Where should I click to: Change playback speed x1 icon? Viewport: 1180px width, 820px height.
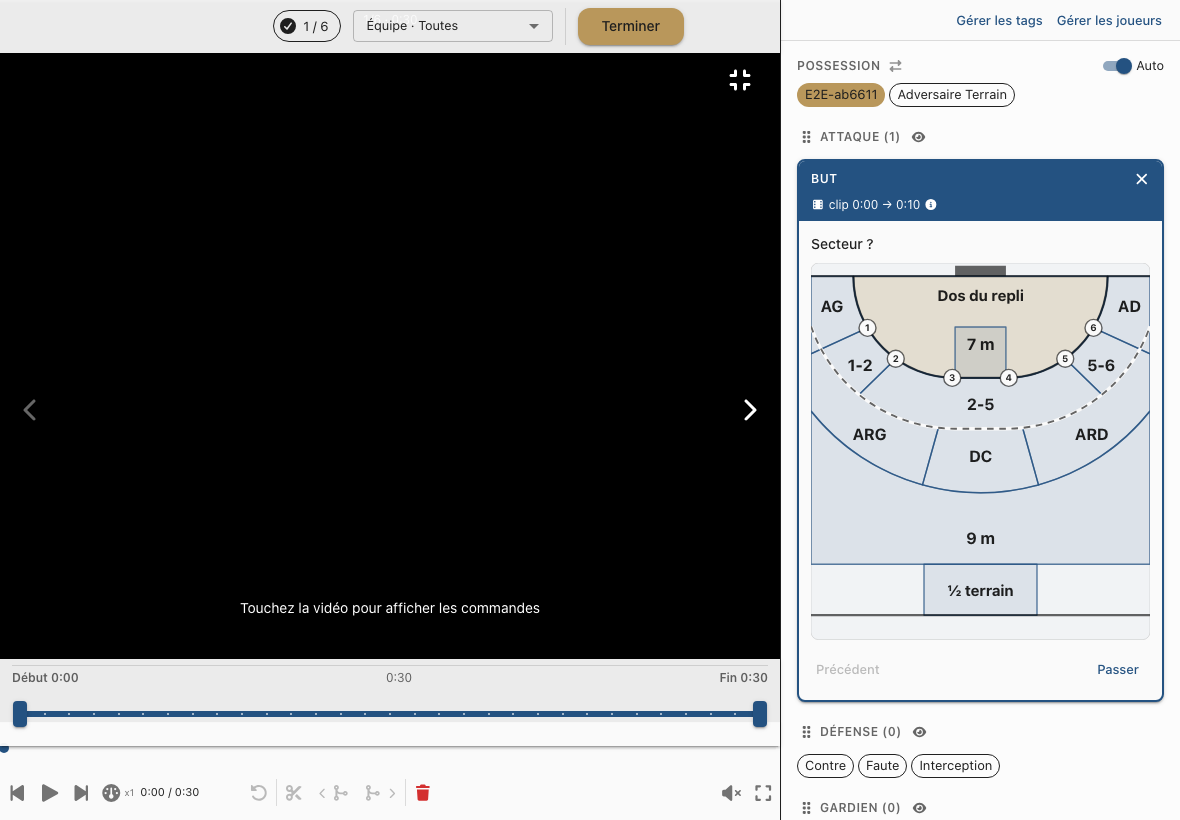point(111,793)
